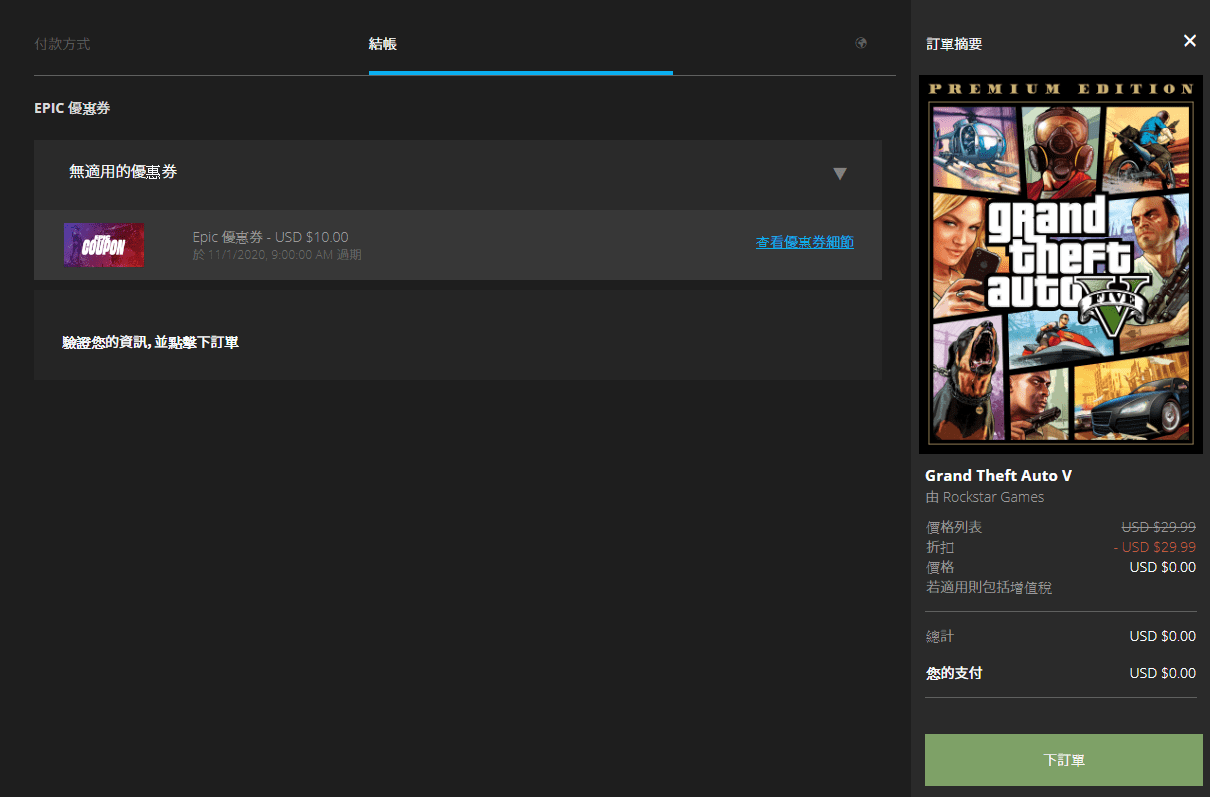Click the 訂單摘要 heading
The height and width of the screenshot is (797, 1210).
954,44
